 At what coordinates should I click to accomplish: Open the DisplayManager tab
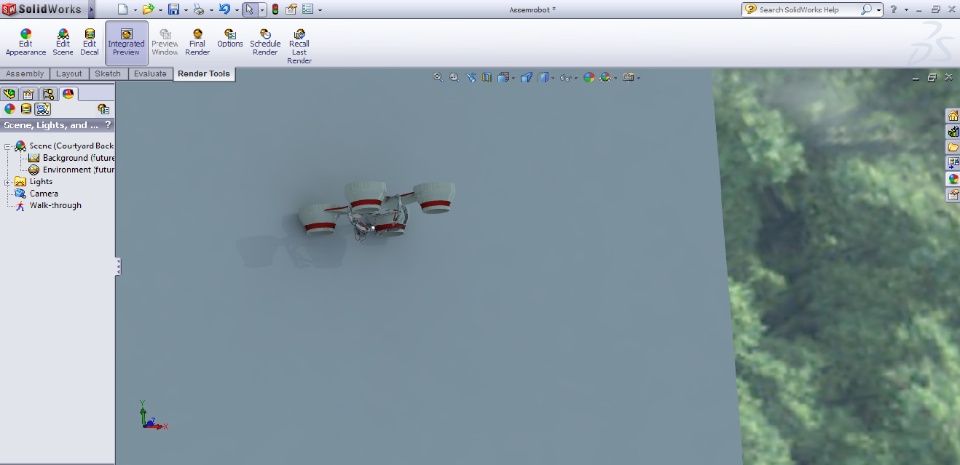69,94
